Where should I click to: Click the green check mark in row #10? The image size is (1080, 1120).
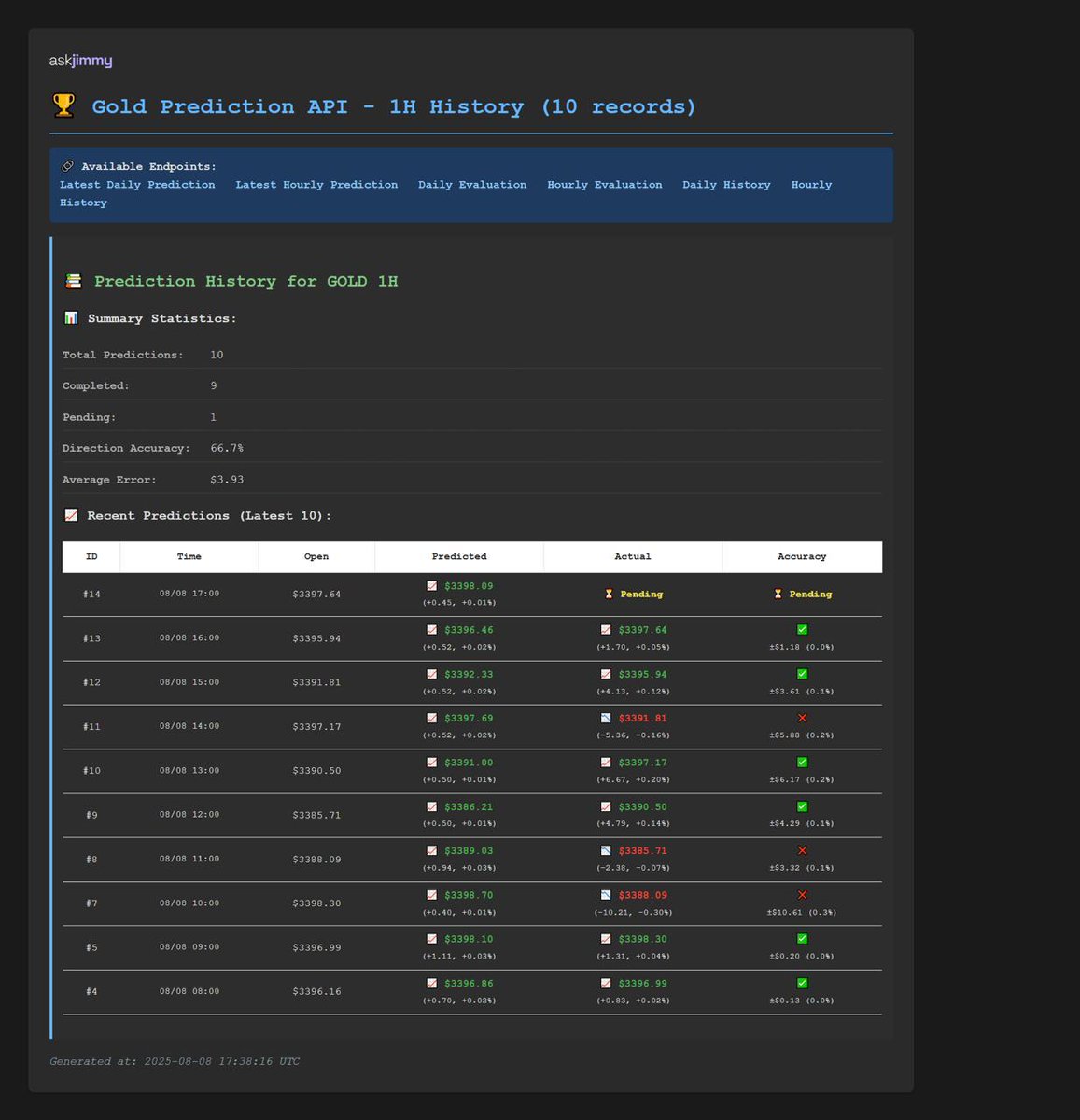pyautogui.click(x=802, y=763)
